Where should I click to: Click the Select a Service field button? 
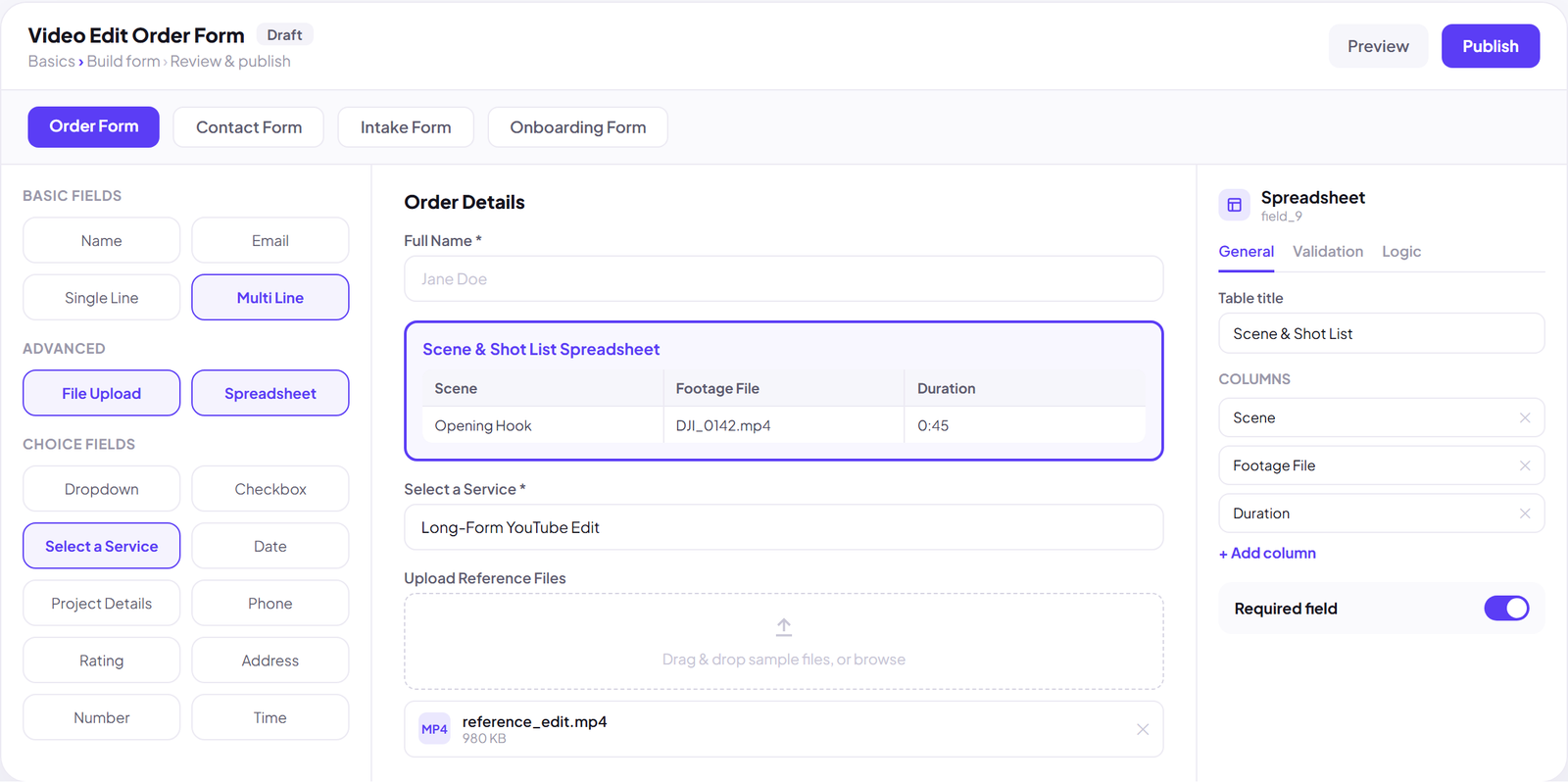coord(102,546)
